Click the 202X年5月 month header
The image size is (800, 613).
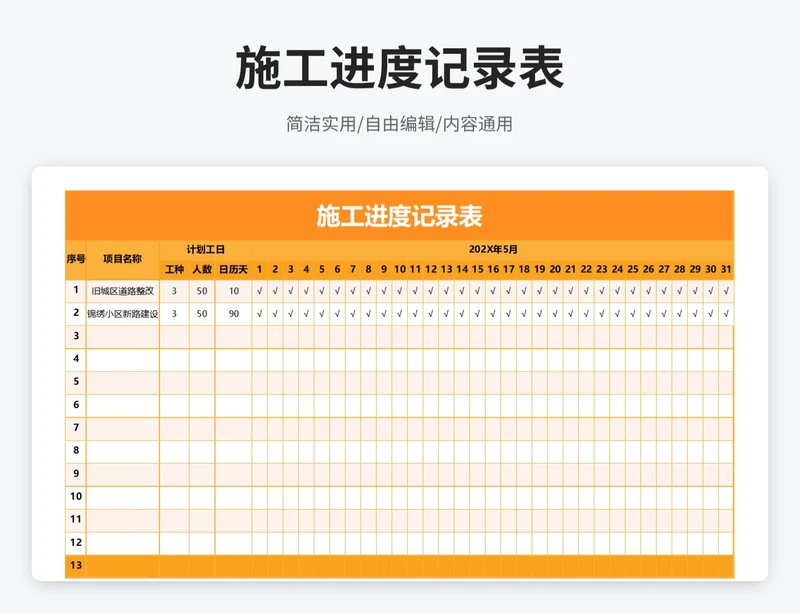click(493, 249)
